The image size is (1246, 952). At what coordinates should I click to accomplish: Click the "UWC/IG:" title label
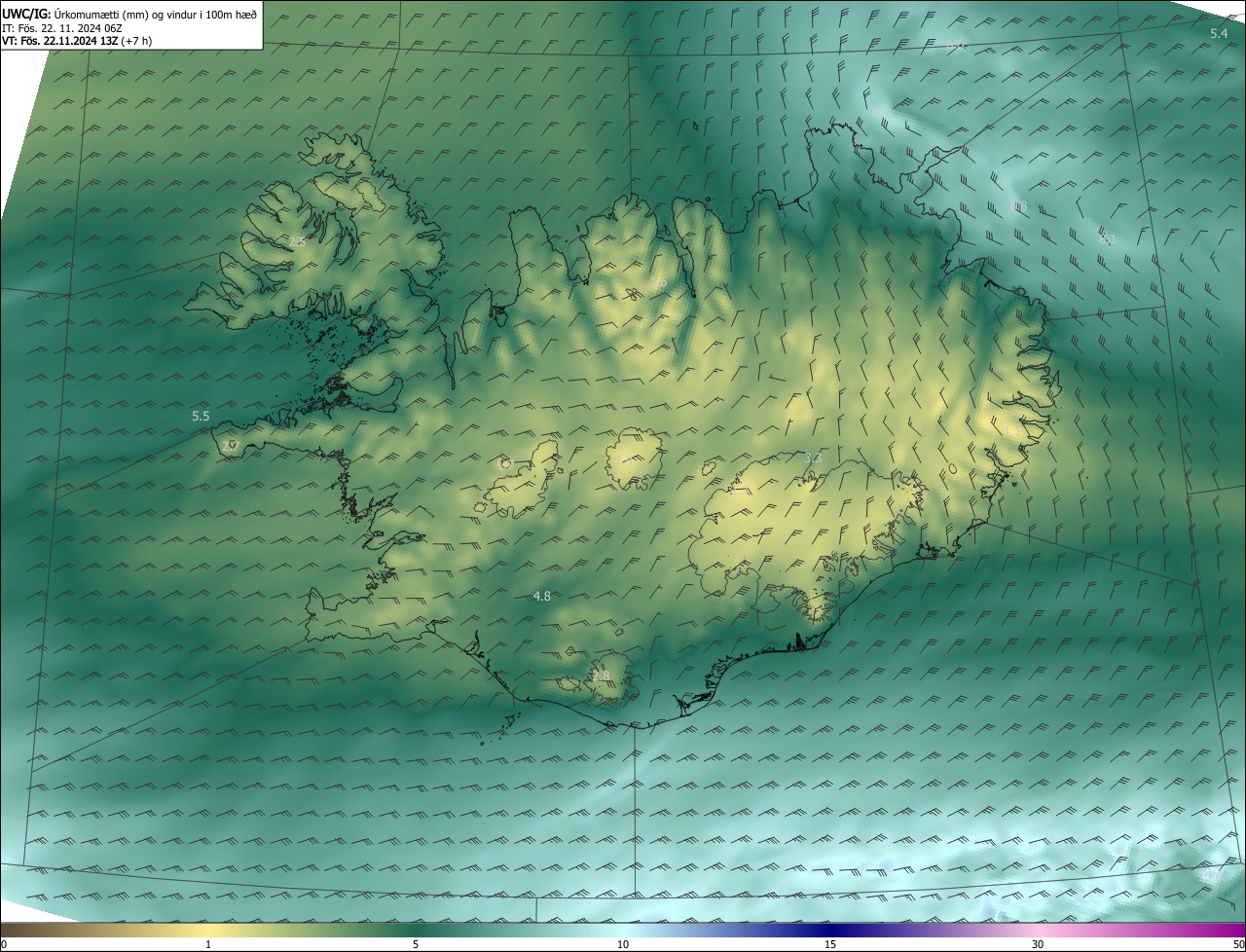[x=26, y=14]
